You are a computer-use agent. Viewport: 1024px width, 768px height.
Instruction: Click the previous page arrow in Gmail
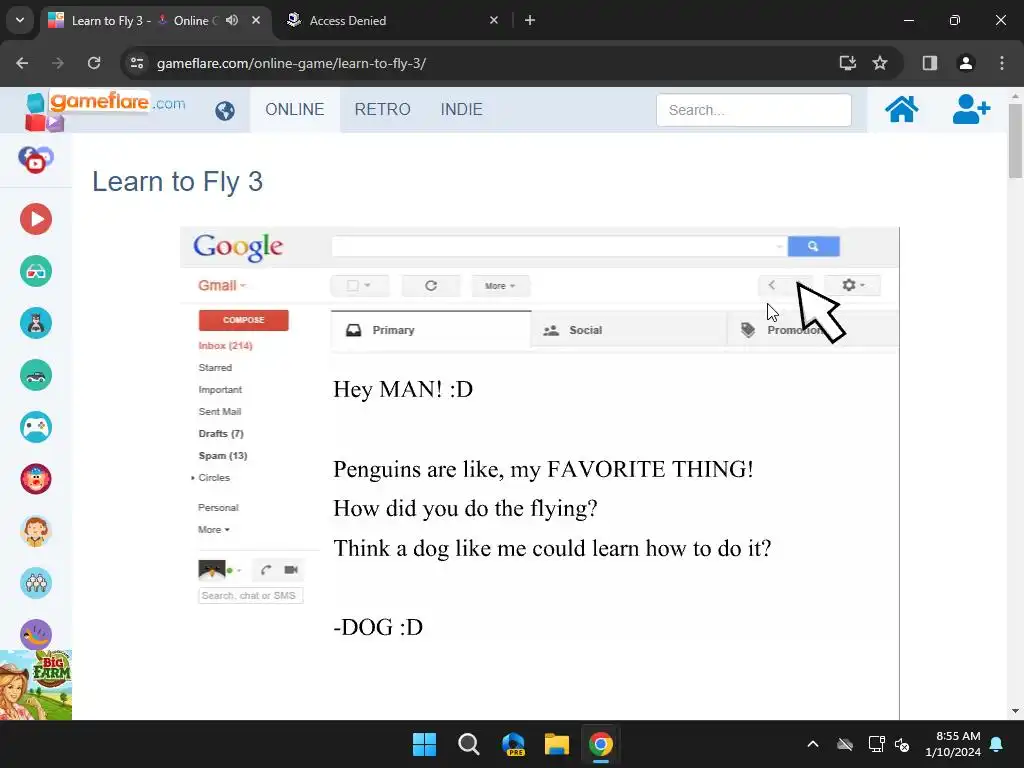coord(772,285)
